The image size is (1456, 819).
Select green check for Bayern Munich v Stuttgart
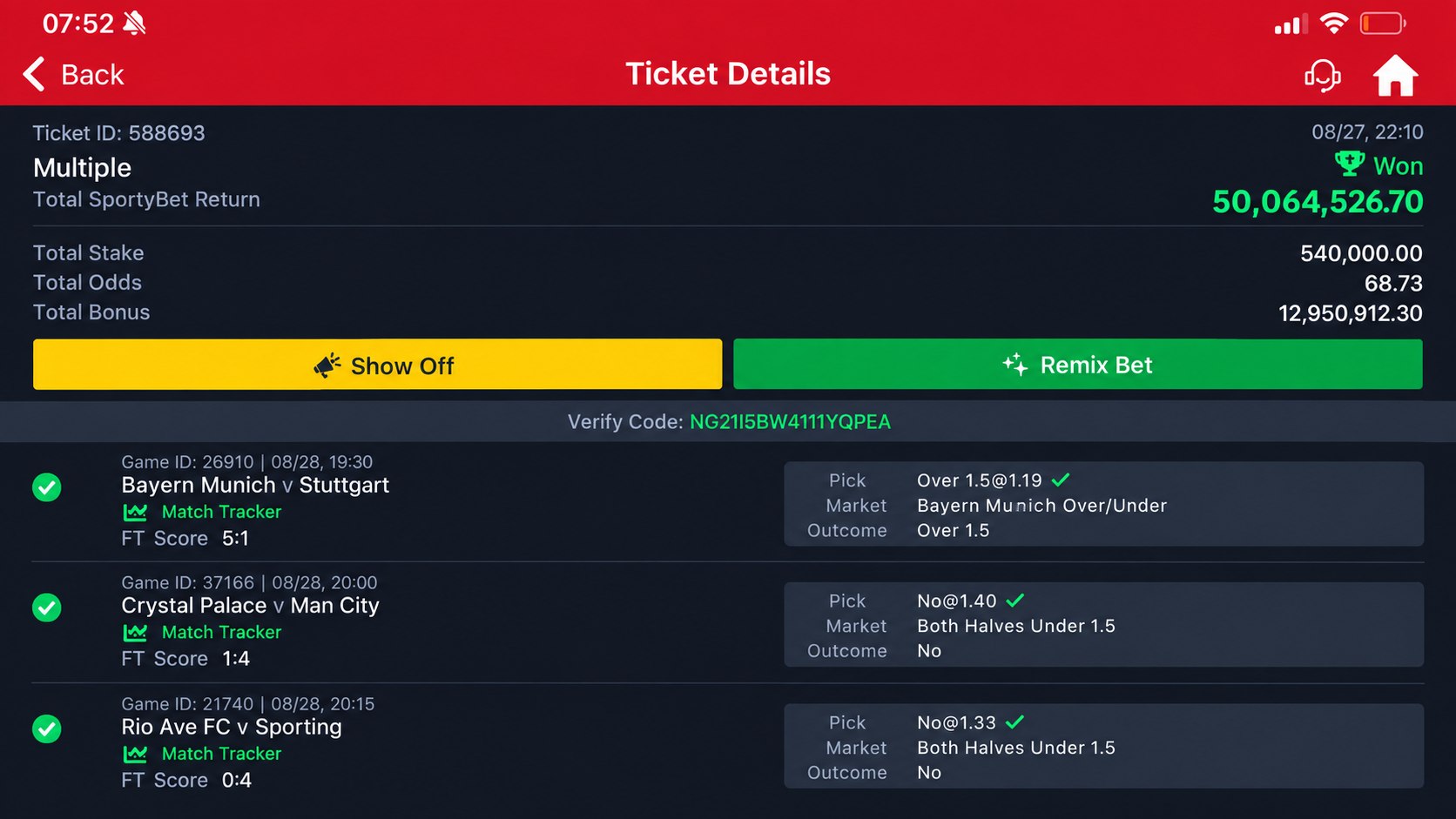point(47,487)
